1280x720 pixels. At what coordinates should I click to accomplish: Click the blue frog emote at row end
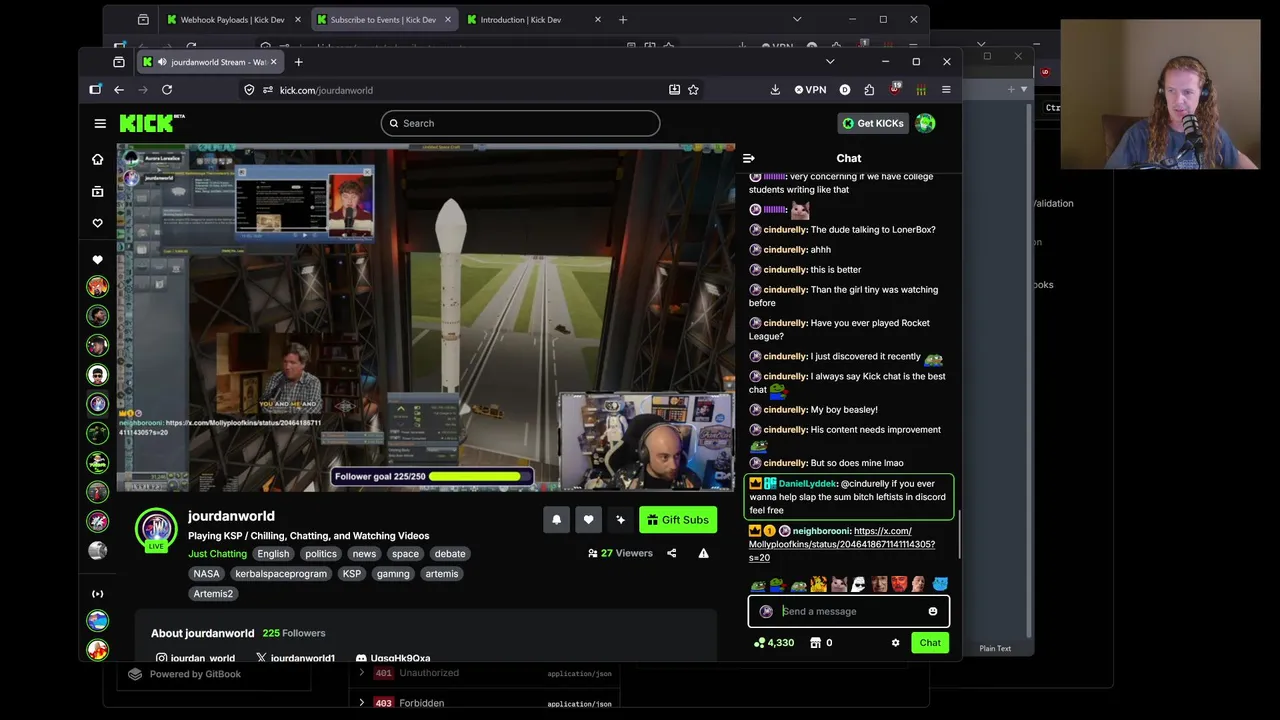(940, 584)
